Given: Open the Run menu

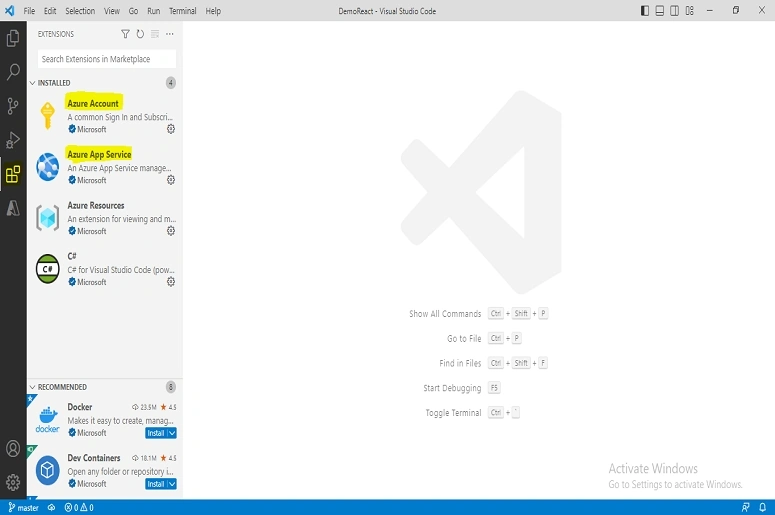Looking at the screenshot, I should point(154,11).
